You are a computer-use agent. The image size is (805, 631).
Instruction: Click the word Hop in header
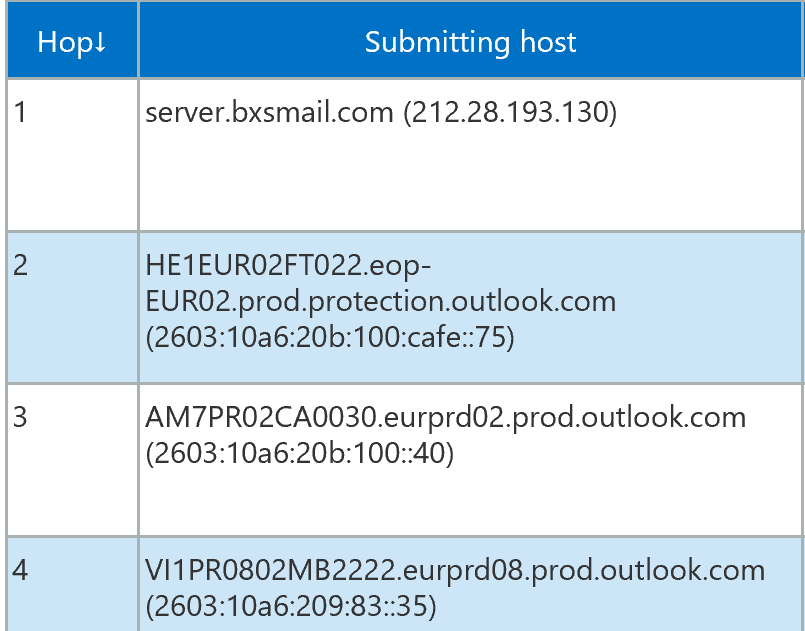(x=65, y=42)
